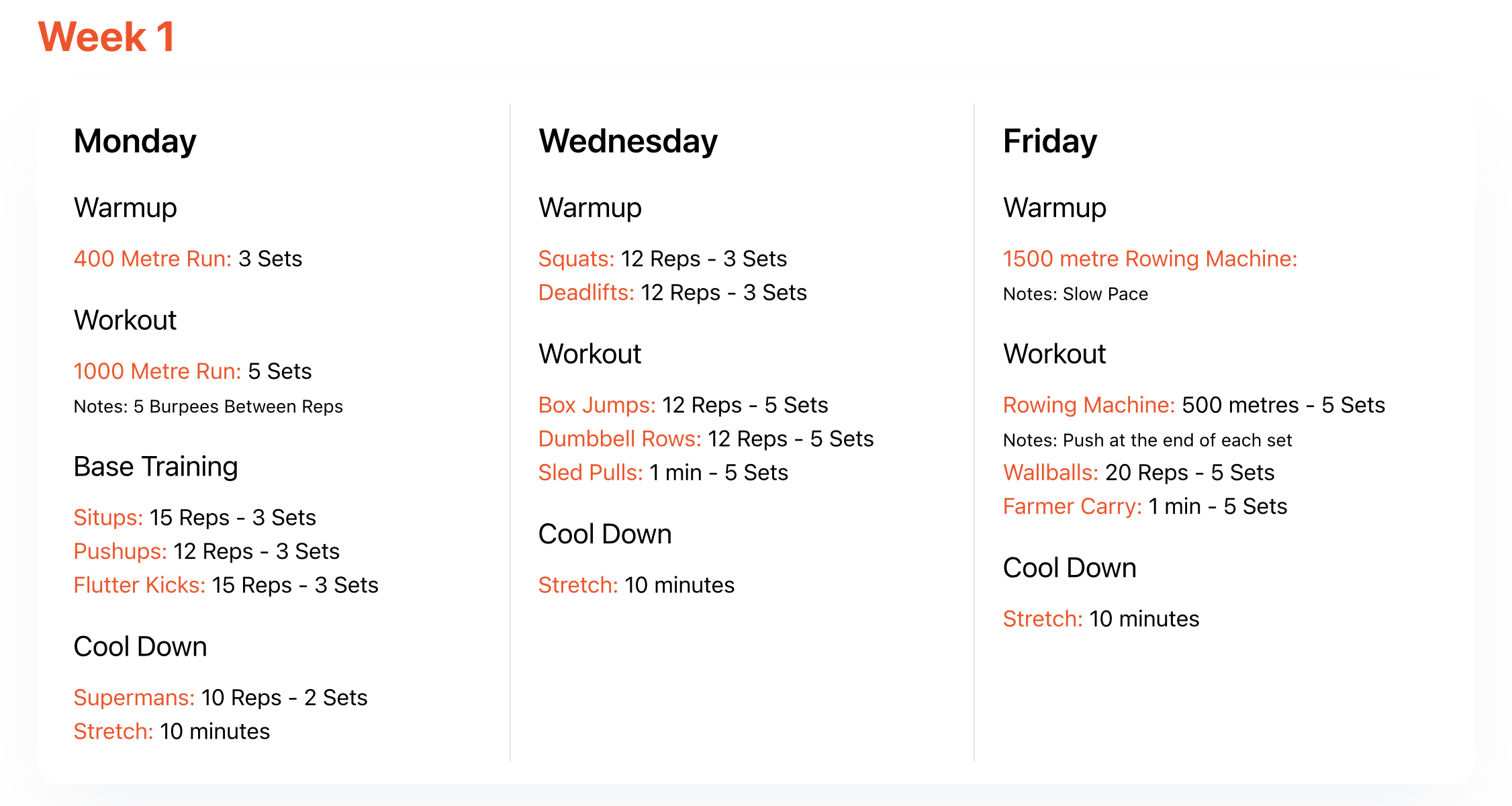Select the Farmer Carry exercise

[x=1072, y=506]
